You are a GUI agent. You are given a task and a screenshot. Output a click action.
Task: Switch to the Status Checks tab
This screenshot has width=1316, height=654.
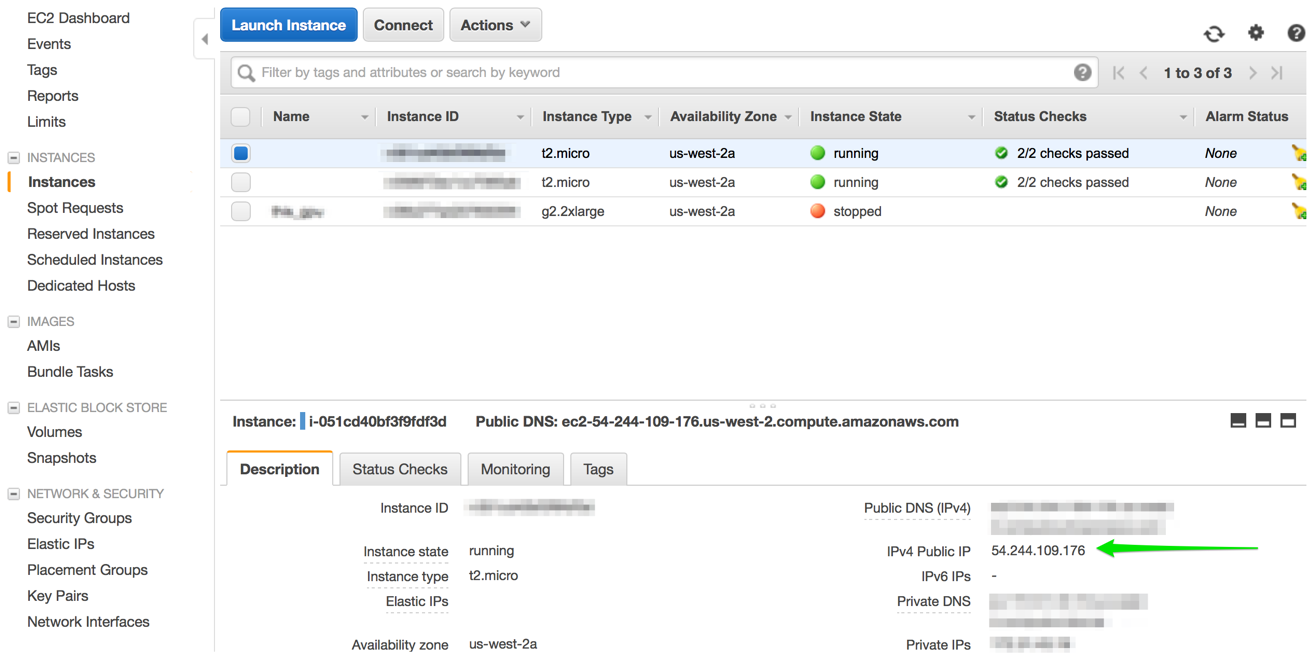(x=400, y=469)
